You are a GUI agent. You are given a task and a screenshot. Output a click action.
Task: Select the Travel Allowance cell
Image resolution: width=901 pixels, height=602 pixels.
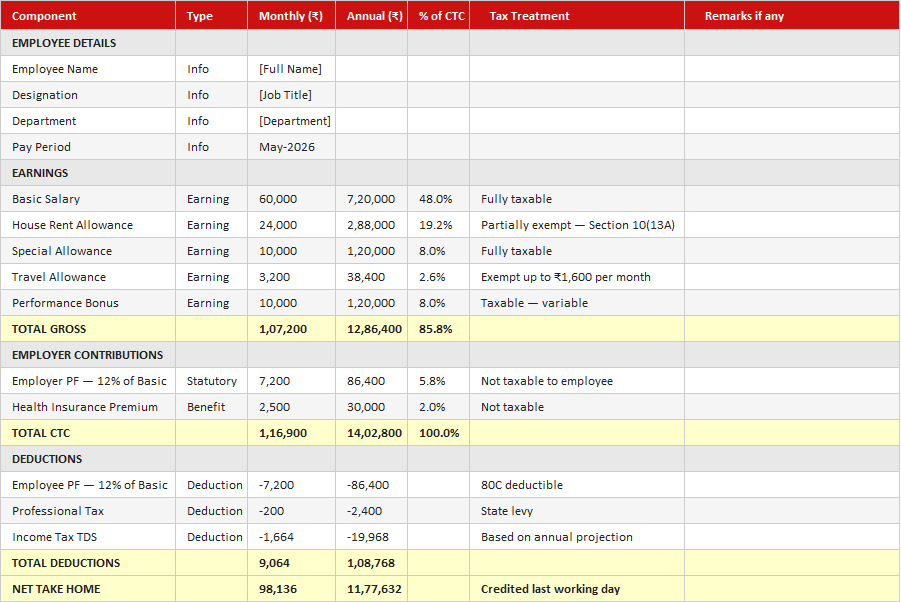pos(88,277)
